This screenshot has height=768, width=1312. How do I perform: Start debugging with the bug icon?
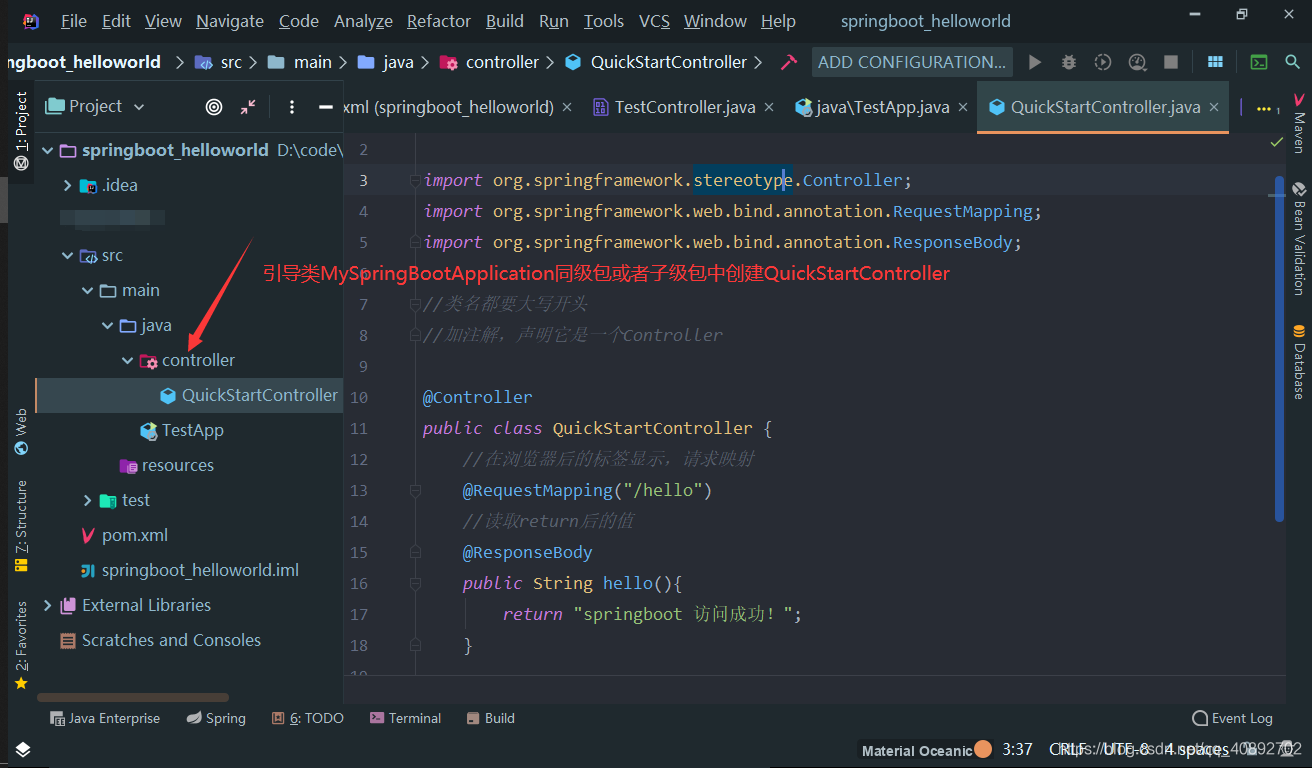tap(1069, 62)
